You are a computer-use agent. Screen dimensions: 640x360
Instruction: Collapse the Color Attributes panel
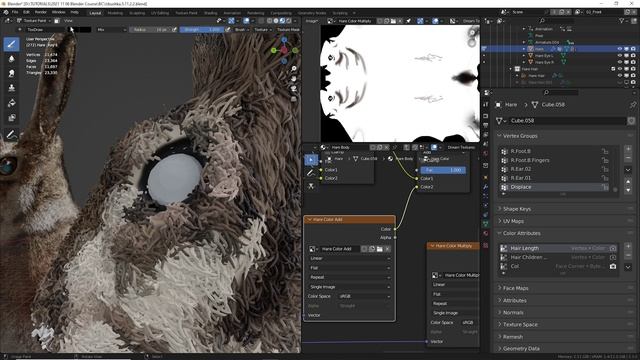point(521,233)
